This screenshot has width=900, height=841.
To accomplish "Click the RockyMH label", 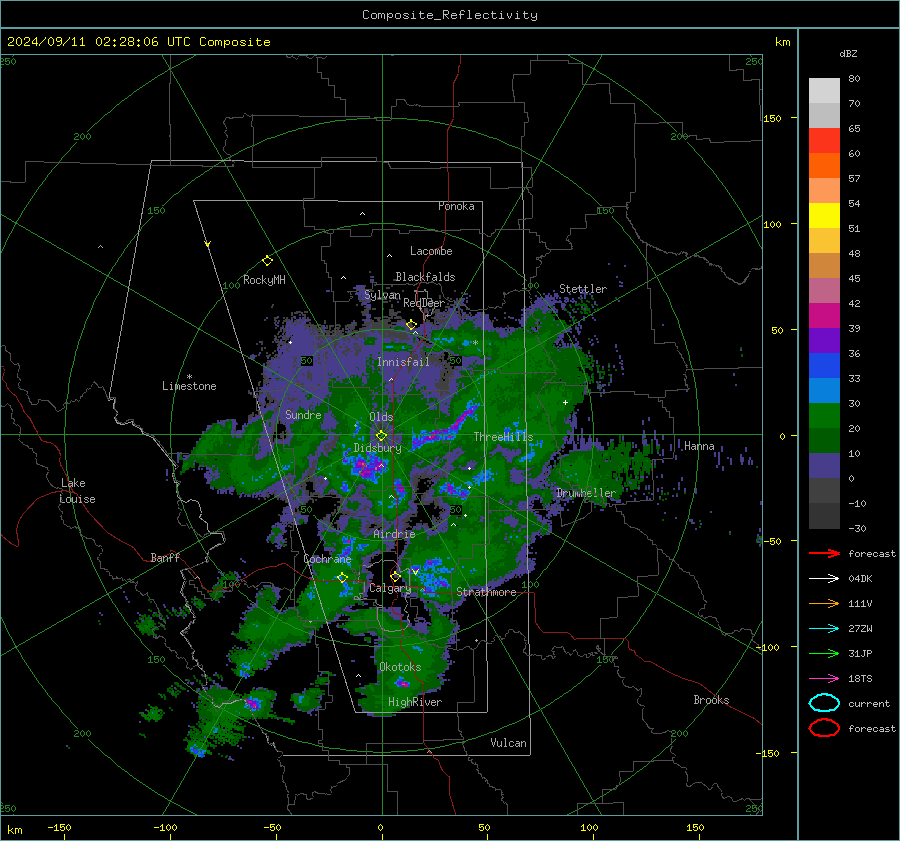I will [264, 280].
